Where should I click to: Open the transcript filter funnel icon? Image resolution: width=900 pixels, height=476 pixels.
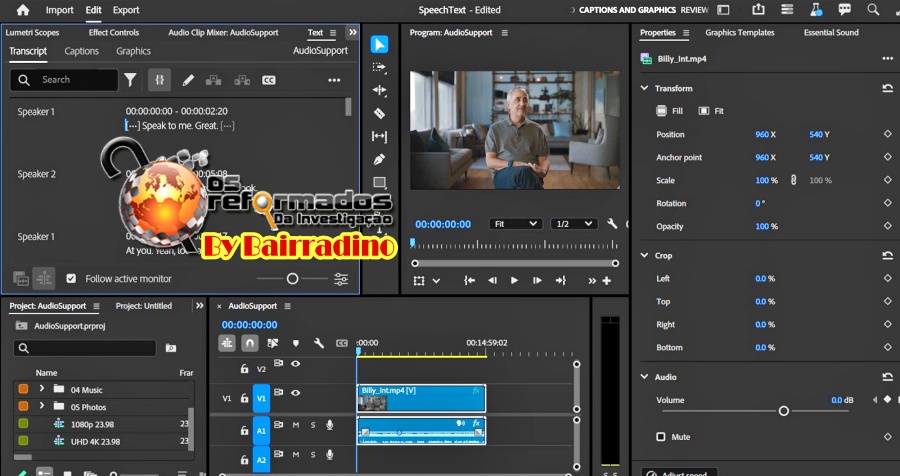point(130,80)
